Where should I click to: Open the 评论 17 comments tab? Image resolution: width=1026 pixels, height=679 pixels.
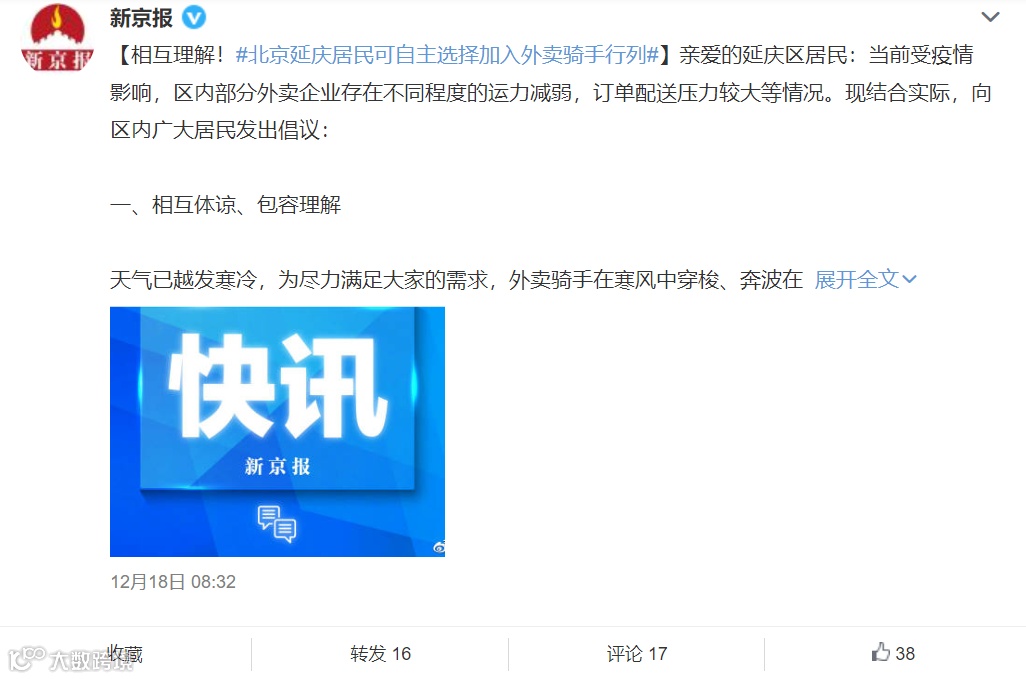click(x=637, y=653)
